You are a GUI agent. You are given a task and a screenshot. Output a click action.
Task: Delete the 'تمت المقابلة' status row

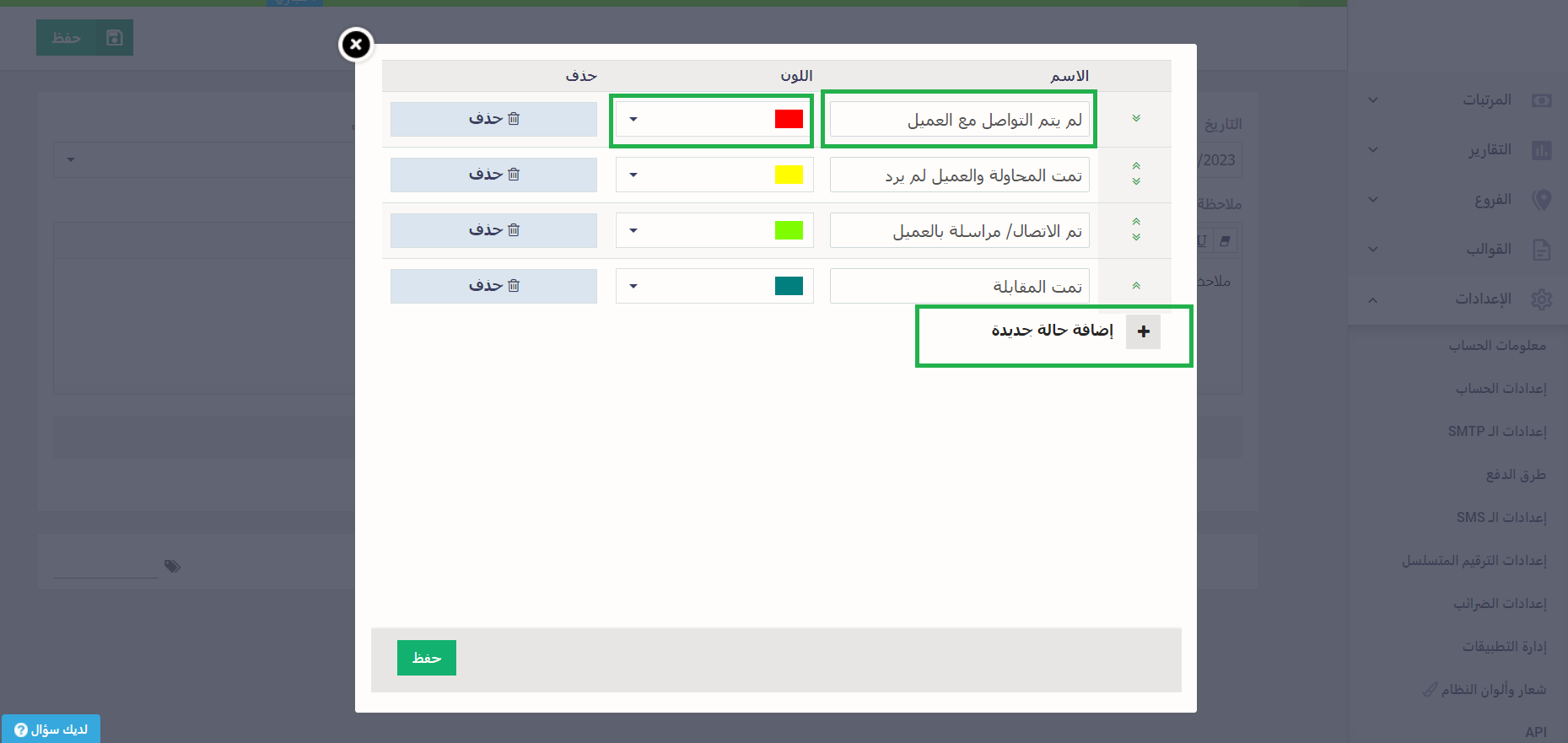(493, 286)
